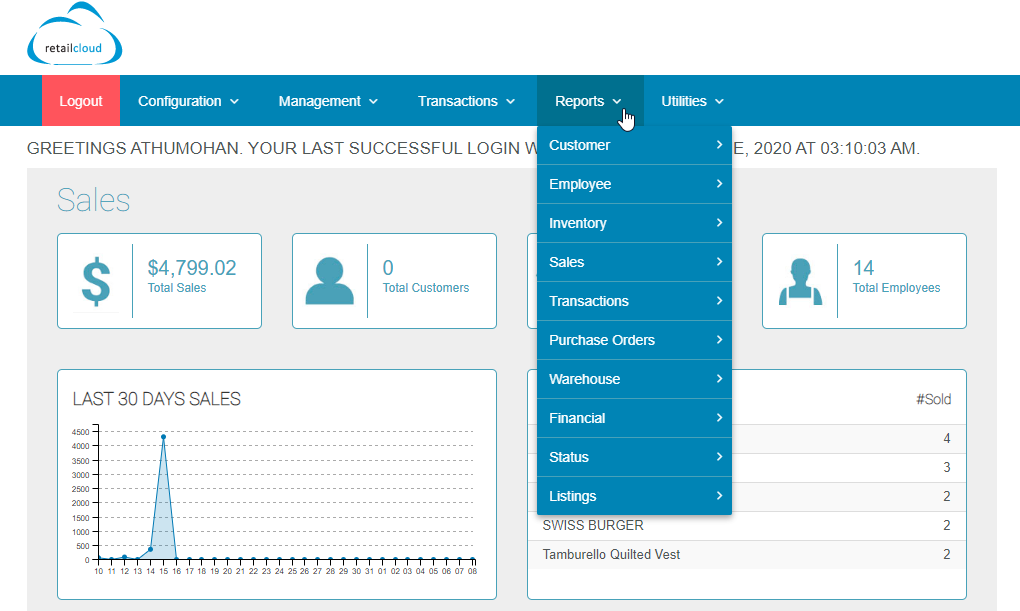
Task: Expand the Listings reports submenu
Action: pos(634,496)
